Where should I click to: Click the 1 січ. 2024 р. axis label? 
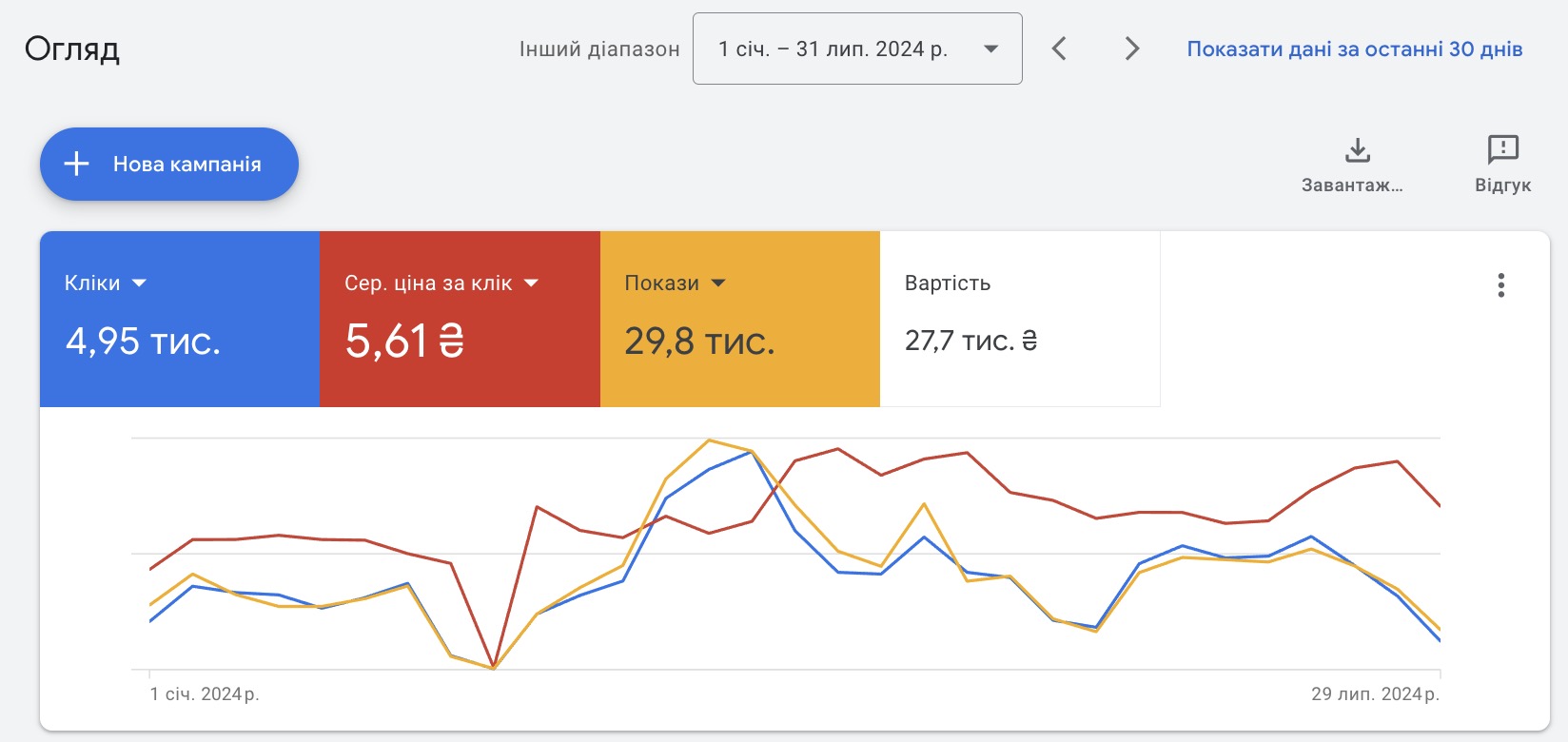[205, 694]
